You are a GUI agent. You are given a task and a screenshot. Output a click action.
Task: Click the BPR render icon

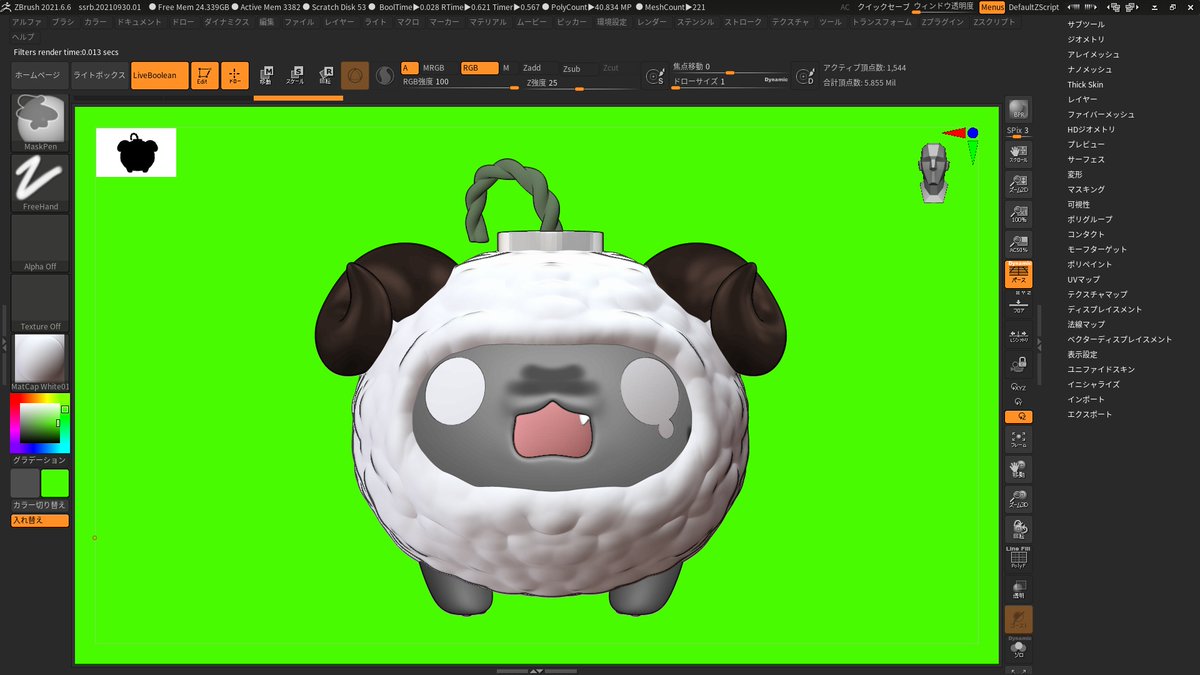[1019, 111]
